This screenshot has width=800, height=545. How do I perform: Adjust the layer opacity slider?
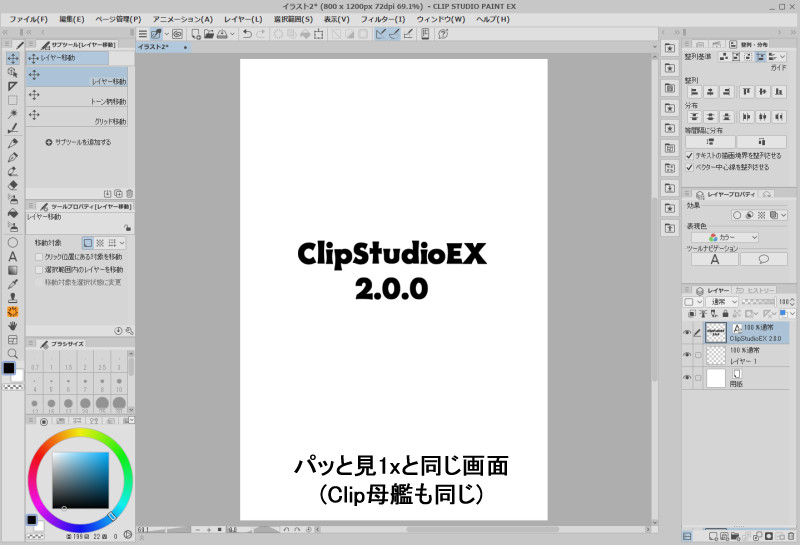(758, 302)
